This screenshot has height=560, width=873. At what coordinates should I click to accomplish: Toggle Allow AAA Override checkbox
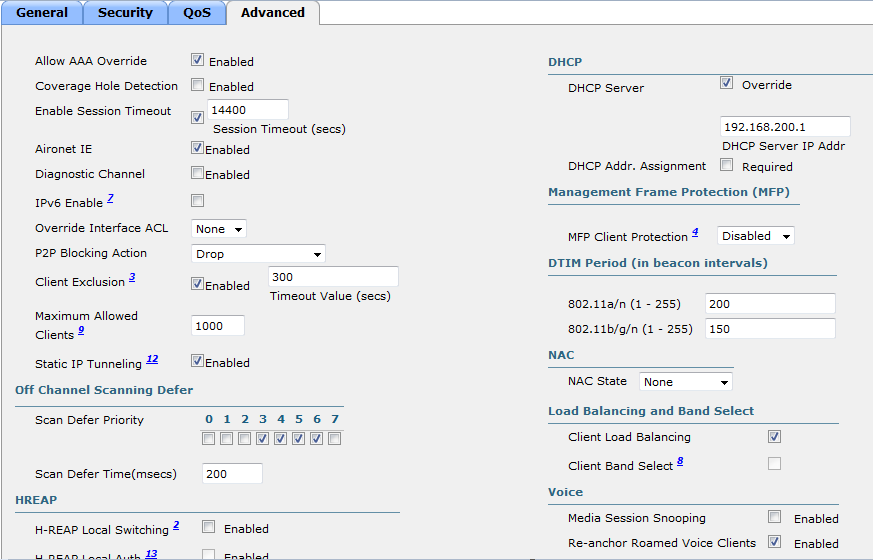pyautogui.click(x=198, y=60)
